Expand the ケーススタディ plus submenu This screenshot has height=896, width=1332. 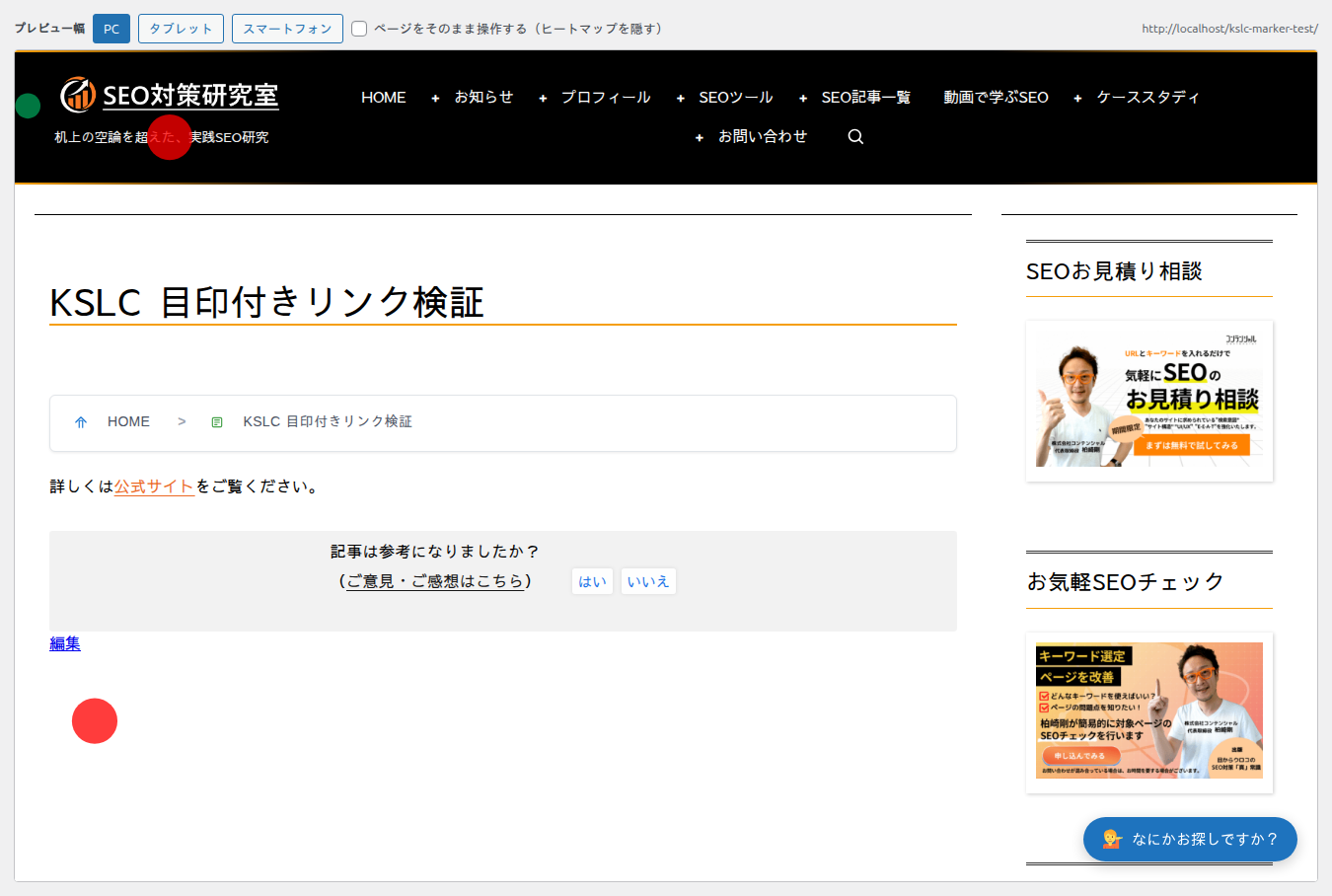[1077, 98]
